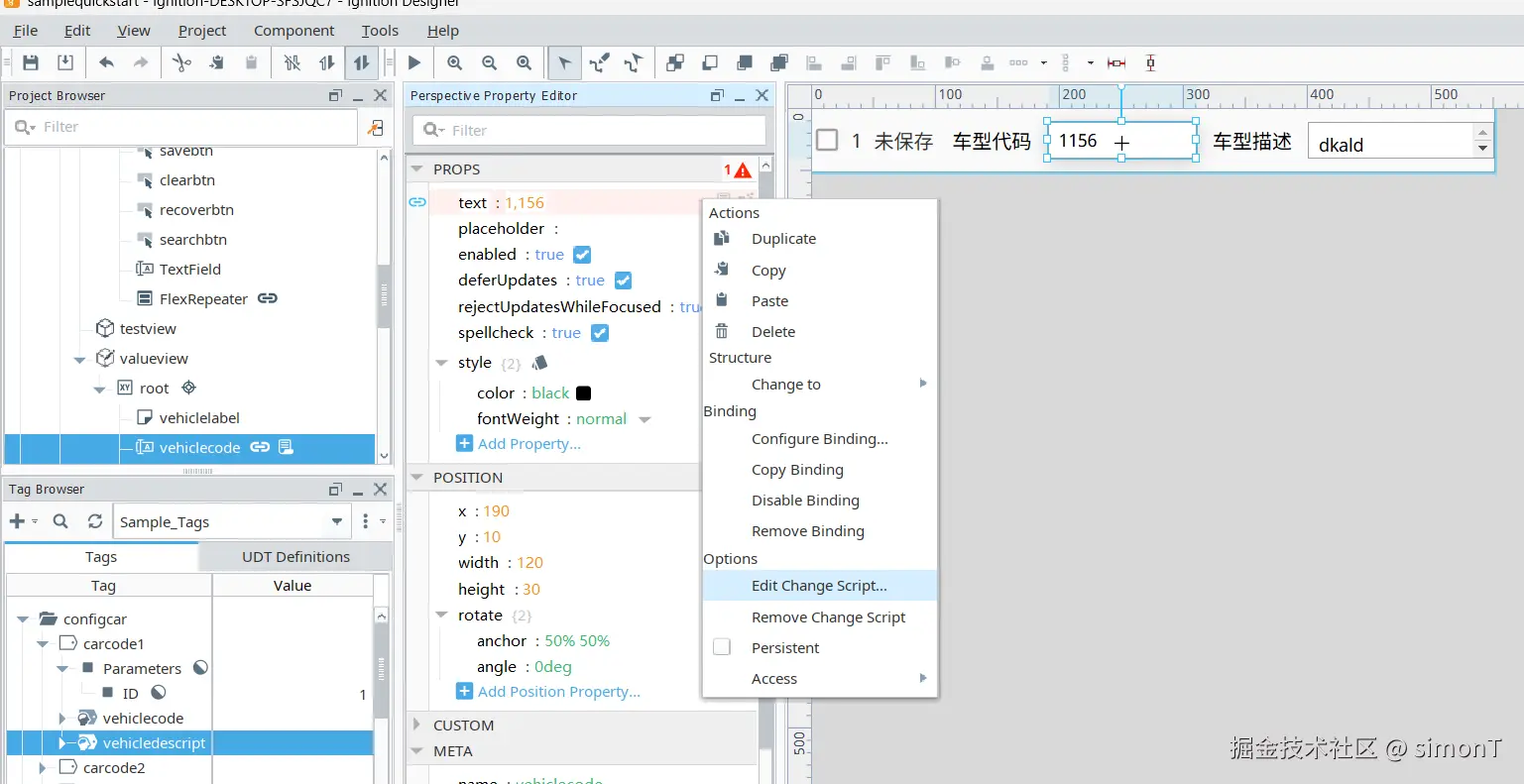Uncheck the spellcheck checkbox
This screenshot has height=784, width=1524.
point(599,333)
